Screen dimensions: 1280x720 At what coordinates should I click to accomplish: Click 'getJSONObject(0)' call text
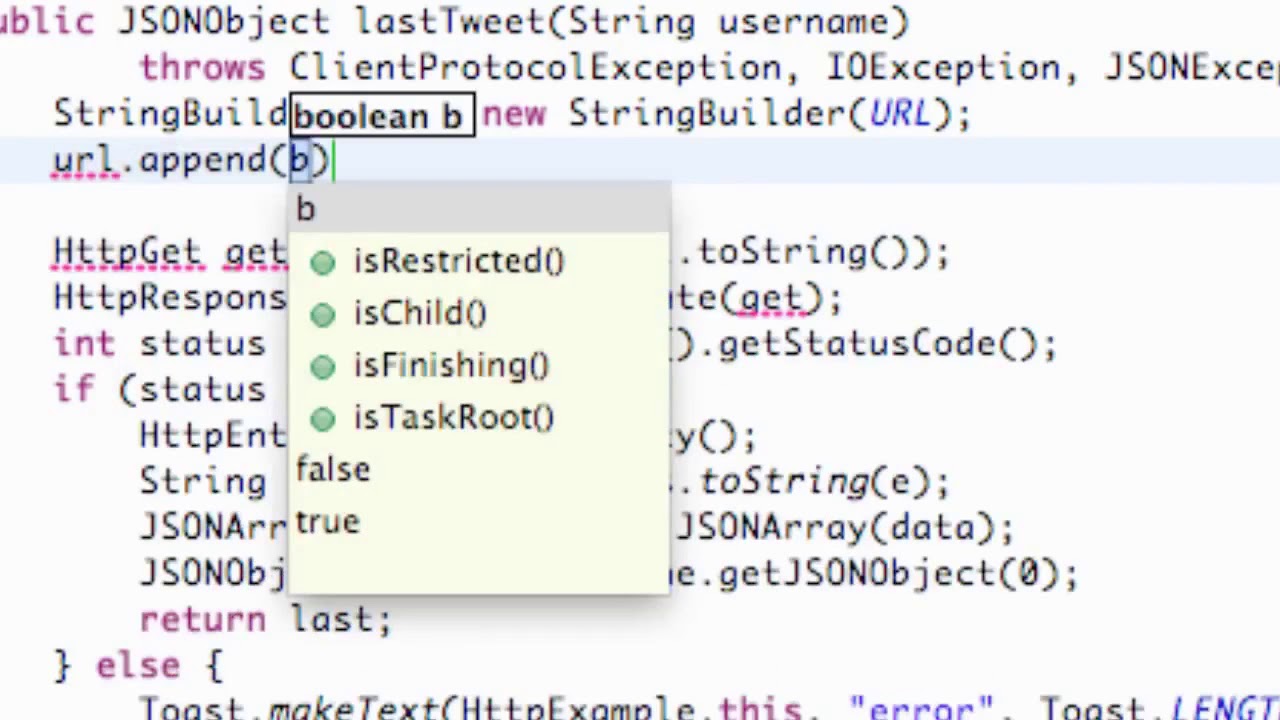[897, 574]
